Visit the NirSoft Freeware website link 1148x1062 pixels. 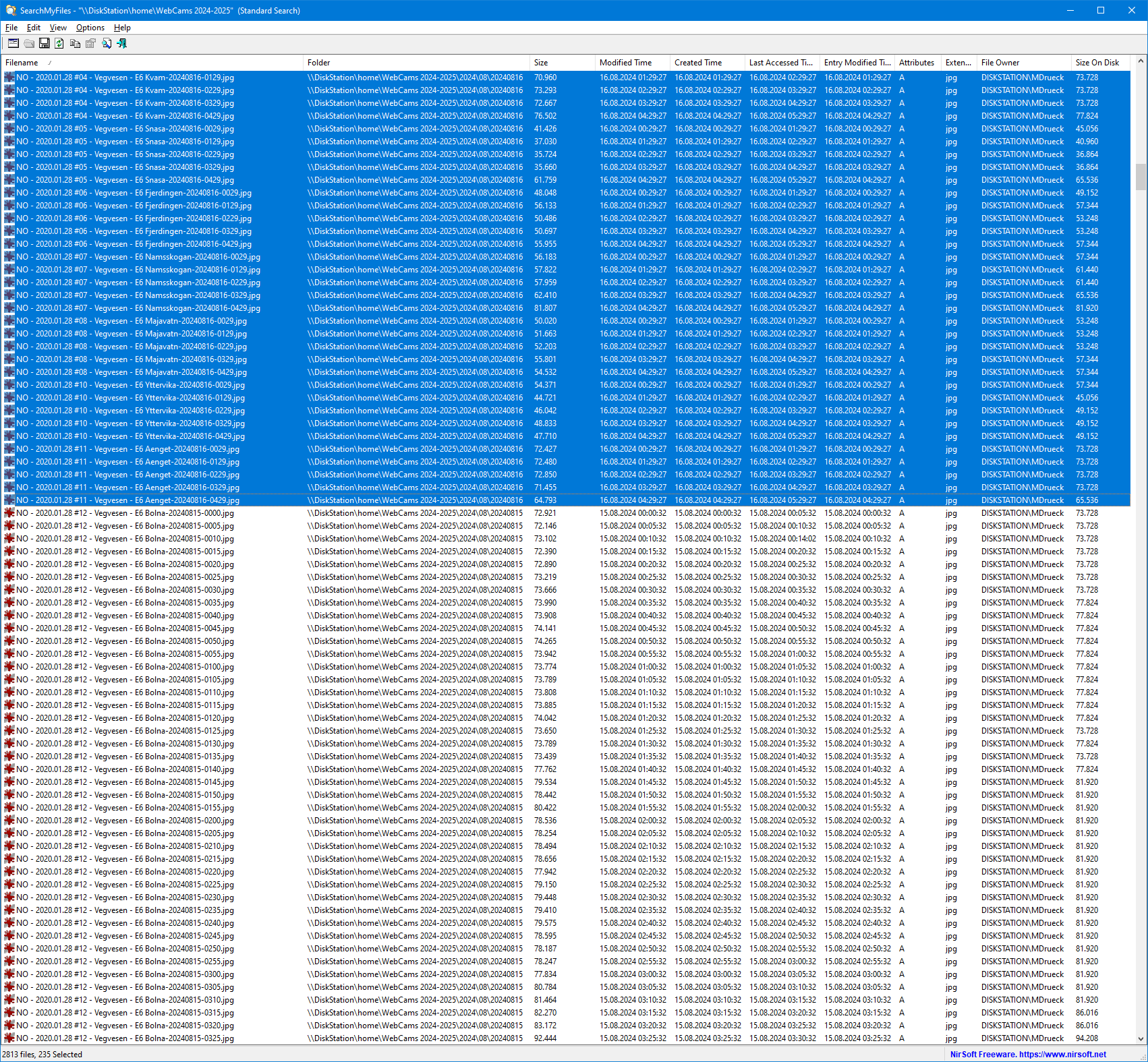(1027, 1055)
